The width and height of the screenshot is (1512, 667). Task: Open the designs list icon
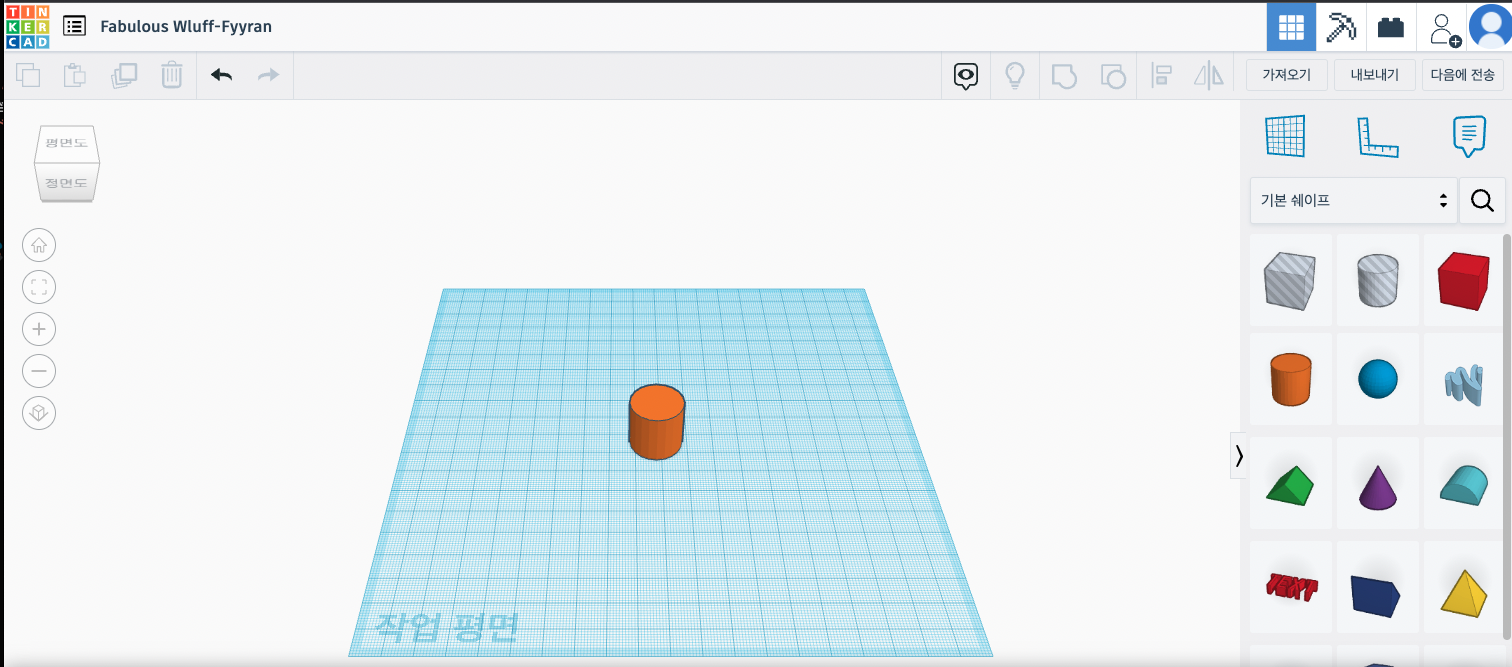(x=74, y=26)
